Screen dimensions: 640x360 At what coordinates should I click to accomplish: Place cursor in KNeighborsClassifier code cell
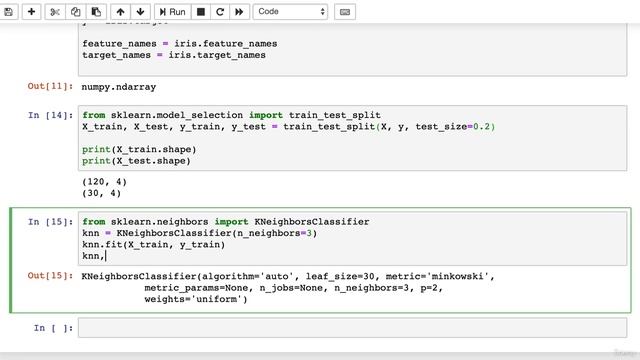352,238
